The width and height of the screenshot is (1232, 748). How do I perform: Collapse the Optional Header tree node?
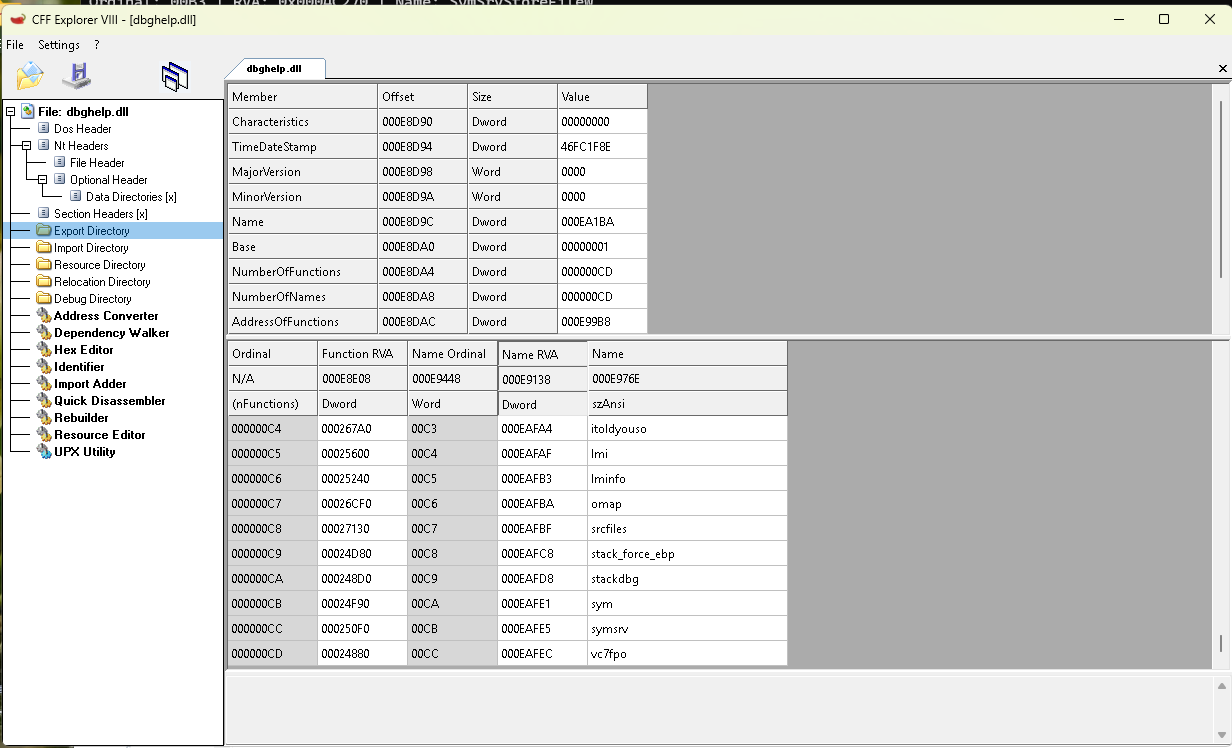(x=43, y=179)
